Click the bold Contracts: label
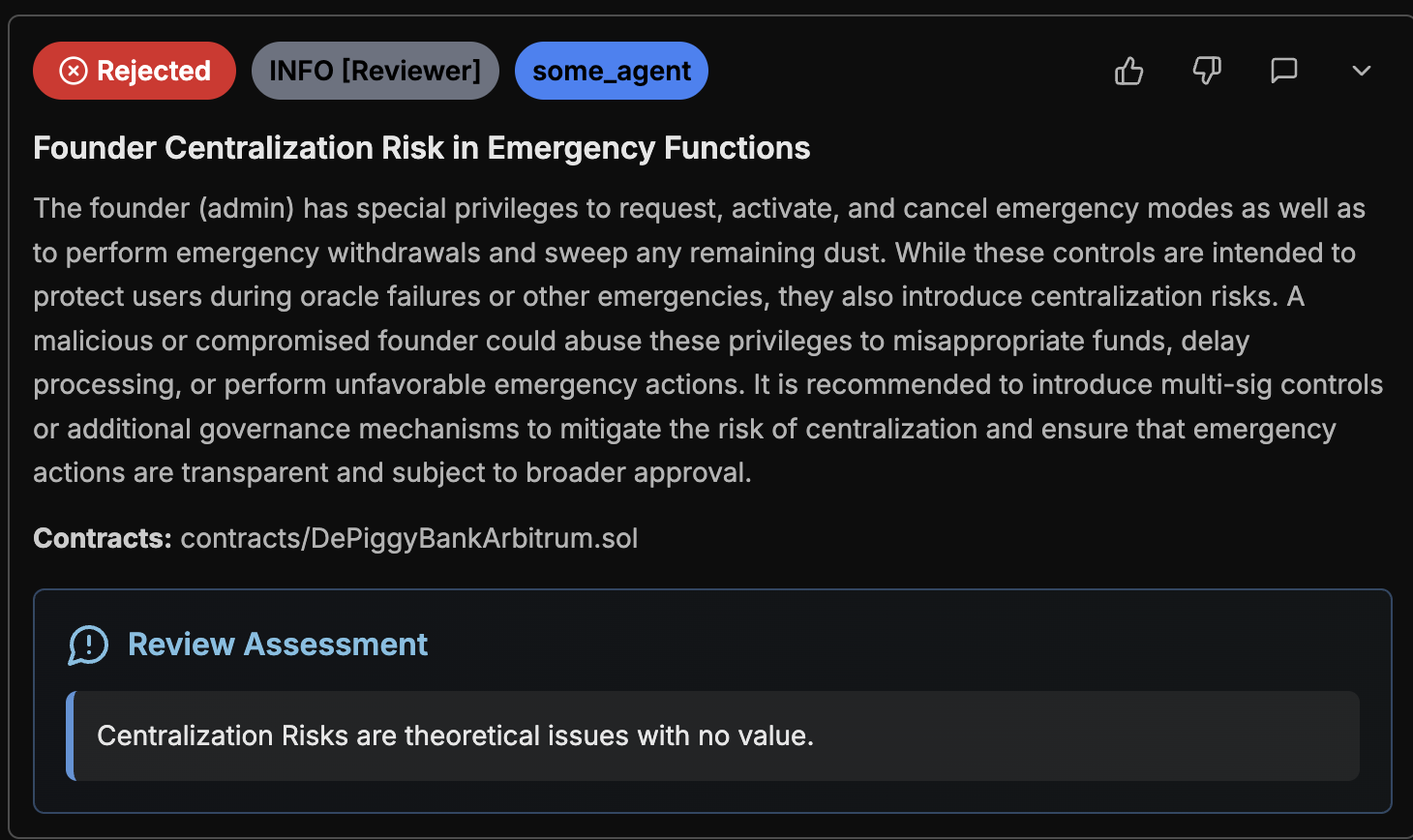The image size is (1413, 840). (103, 538)
